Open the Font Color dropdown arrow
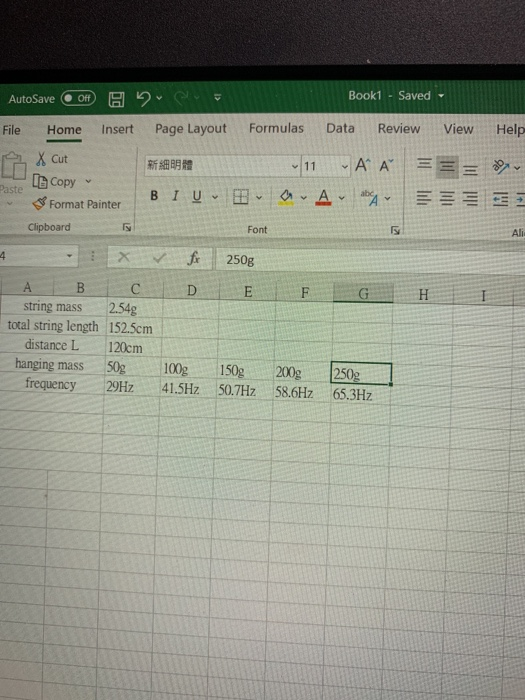This screenshot has width=525, height=700. [342, 198]
